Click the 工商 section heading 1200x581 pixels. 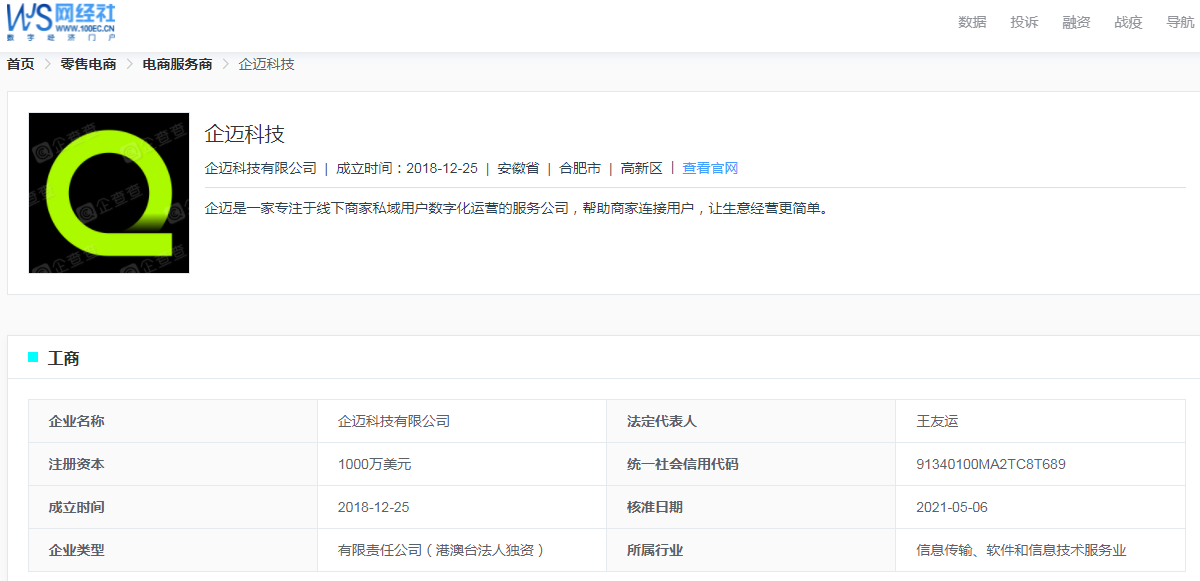point(64,358)
